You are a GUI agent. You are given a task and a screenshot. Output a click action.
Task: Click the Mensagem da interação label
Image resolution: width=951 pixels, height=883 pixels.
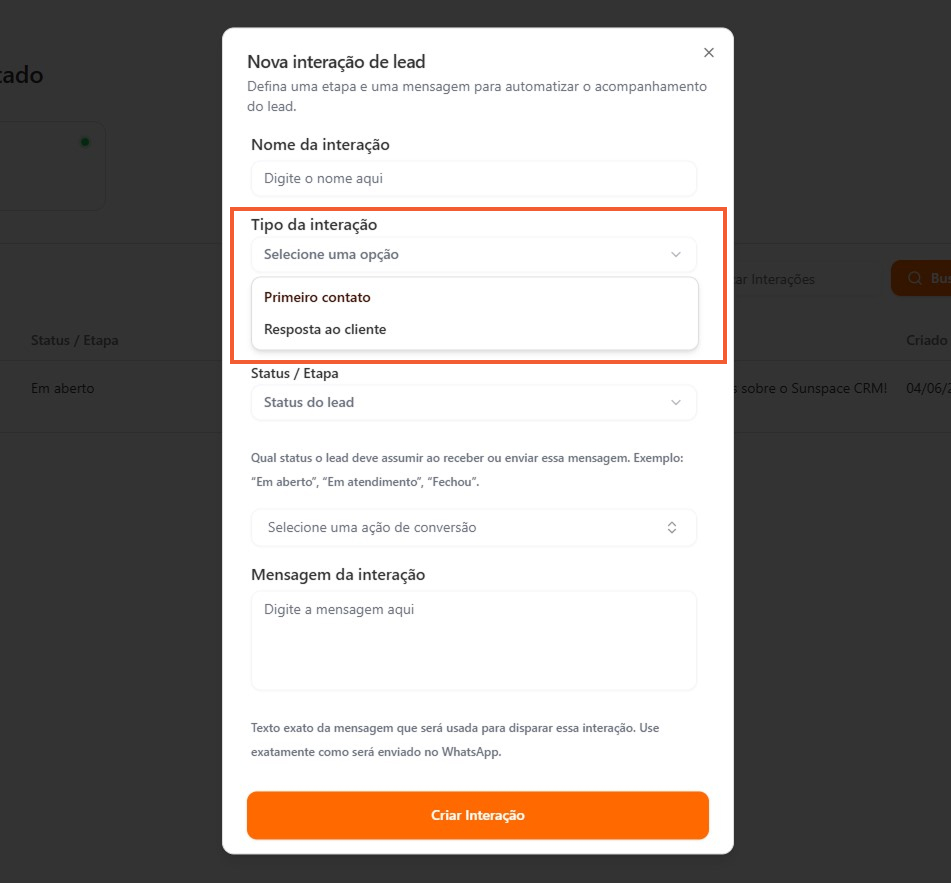pos(338,575)
